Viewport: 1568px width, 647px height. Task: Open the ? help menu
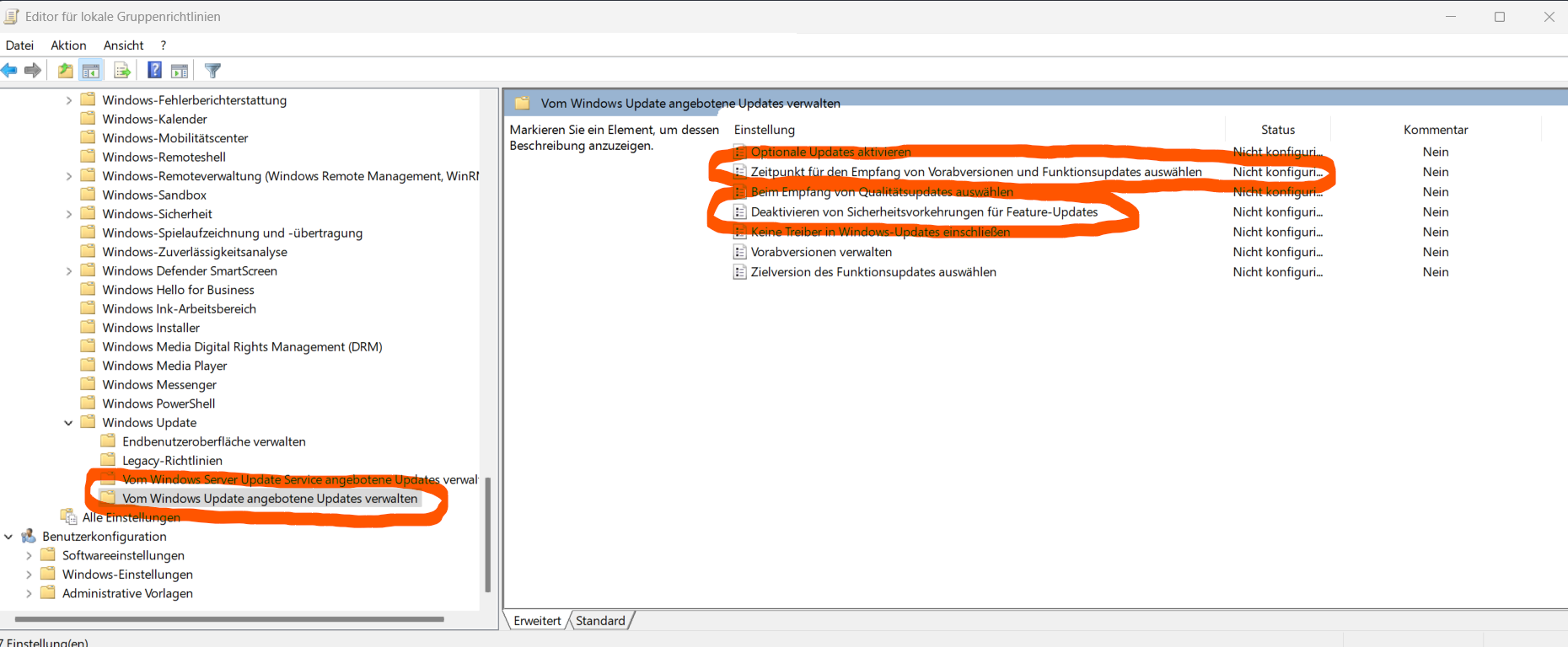(x=164, y=45)
